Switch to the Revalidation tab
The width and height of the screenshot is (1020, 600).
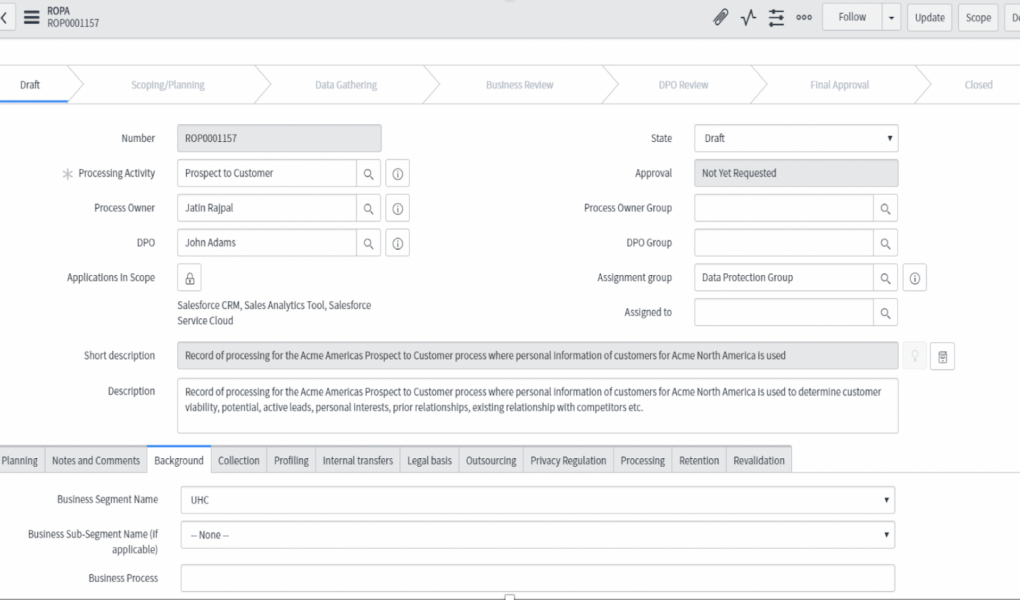pos(759,460)
